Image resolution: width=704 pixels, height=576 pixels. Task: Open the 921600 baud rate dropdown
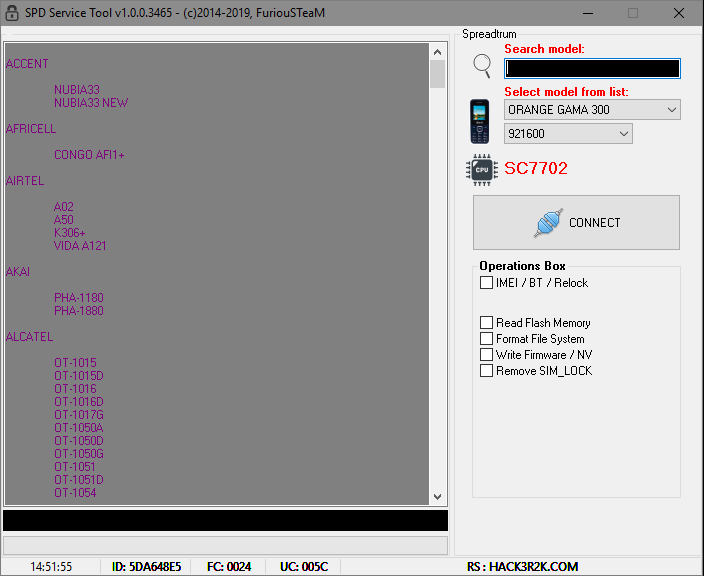click(568, 133)
